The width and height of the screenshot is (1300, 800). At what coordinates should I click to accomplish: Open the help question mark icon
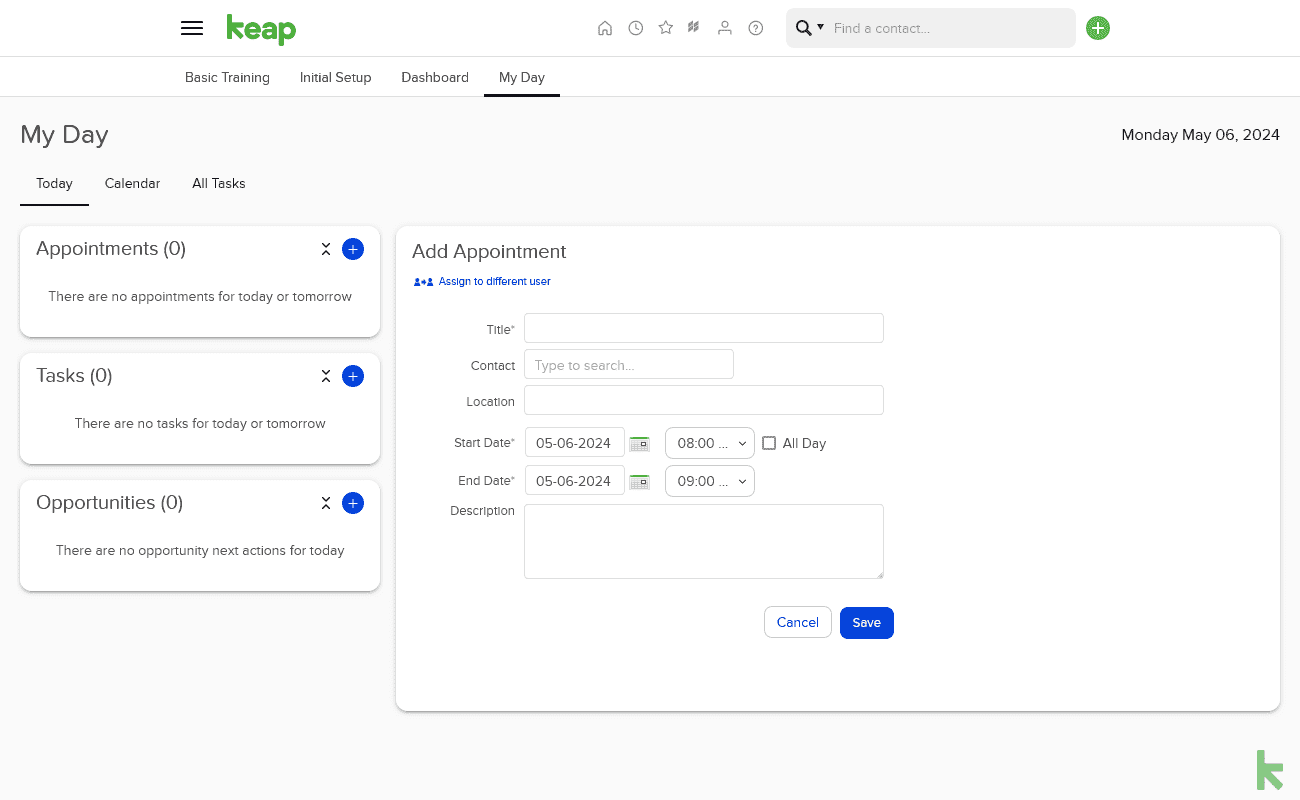point(756,28)
